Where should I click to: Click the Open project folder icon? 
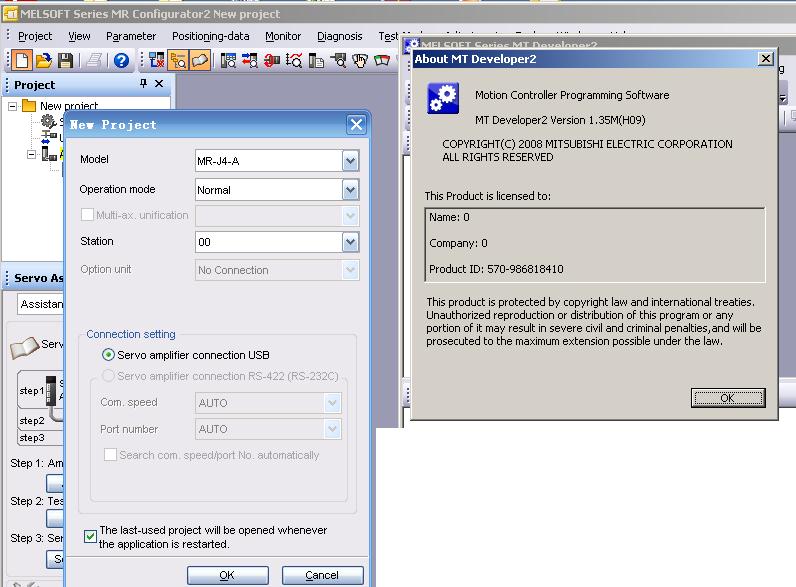[44, 61]
